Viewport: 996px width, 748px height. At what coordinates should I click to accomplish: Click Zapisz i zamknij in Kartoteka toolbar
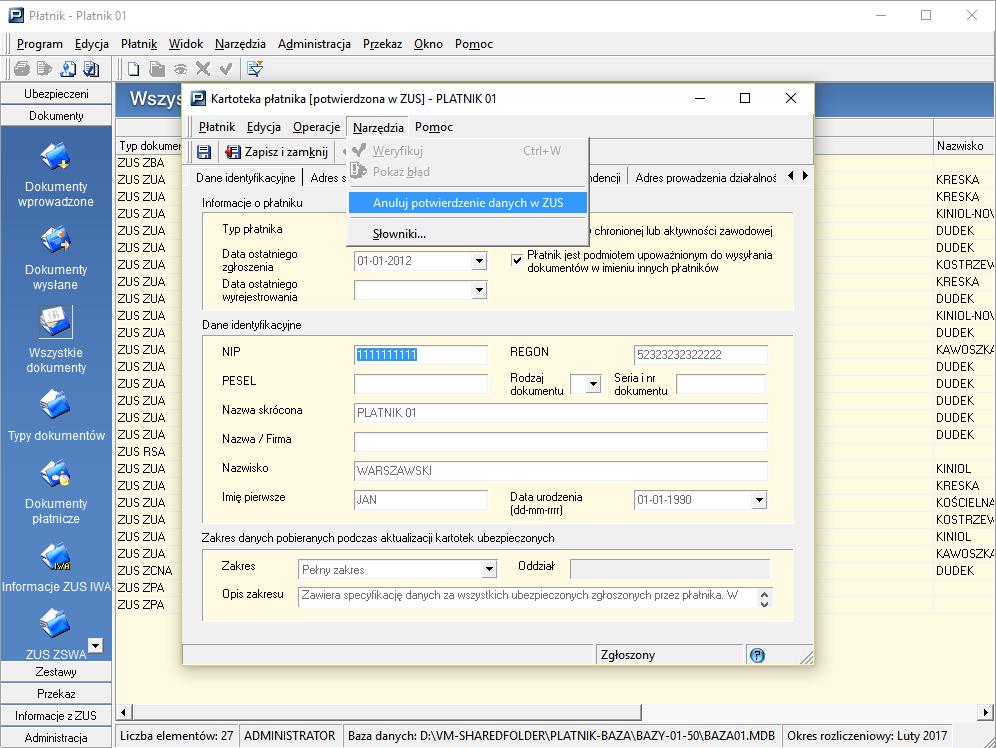pos(278,152)
